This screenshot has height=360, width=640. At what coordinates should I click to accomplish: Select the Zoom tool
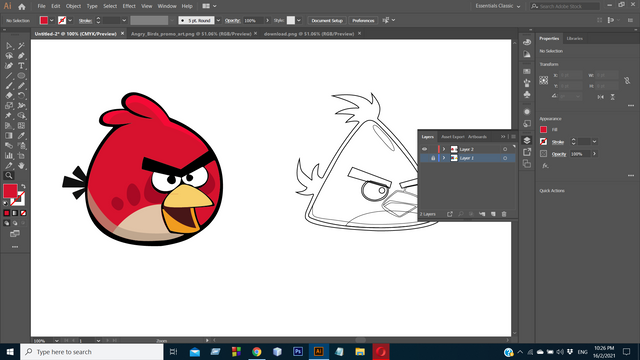click(x=9, y=176)
